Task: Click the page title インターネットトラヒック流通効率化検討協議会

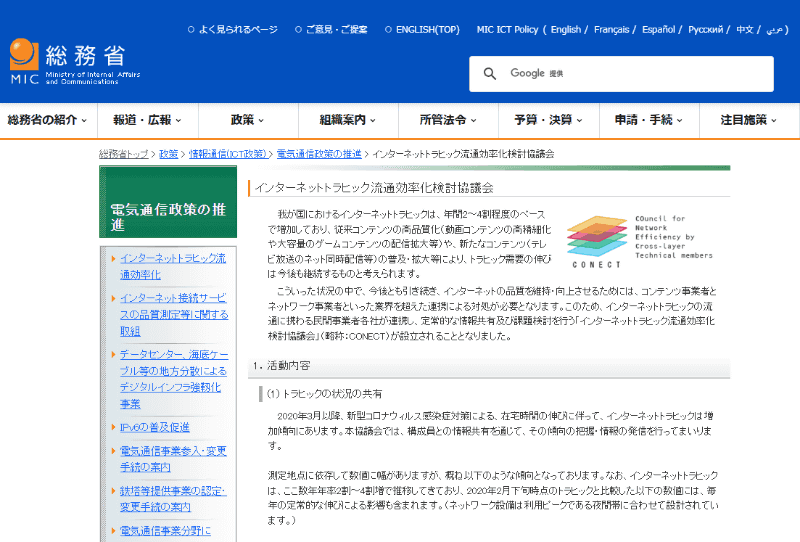Action: click(374, 188)
